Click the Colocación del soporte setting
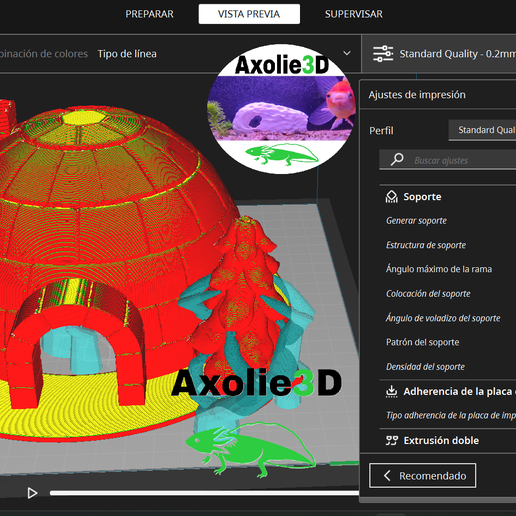This screenshot has width=516, height=516. point(428,294)
